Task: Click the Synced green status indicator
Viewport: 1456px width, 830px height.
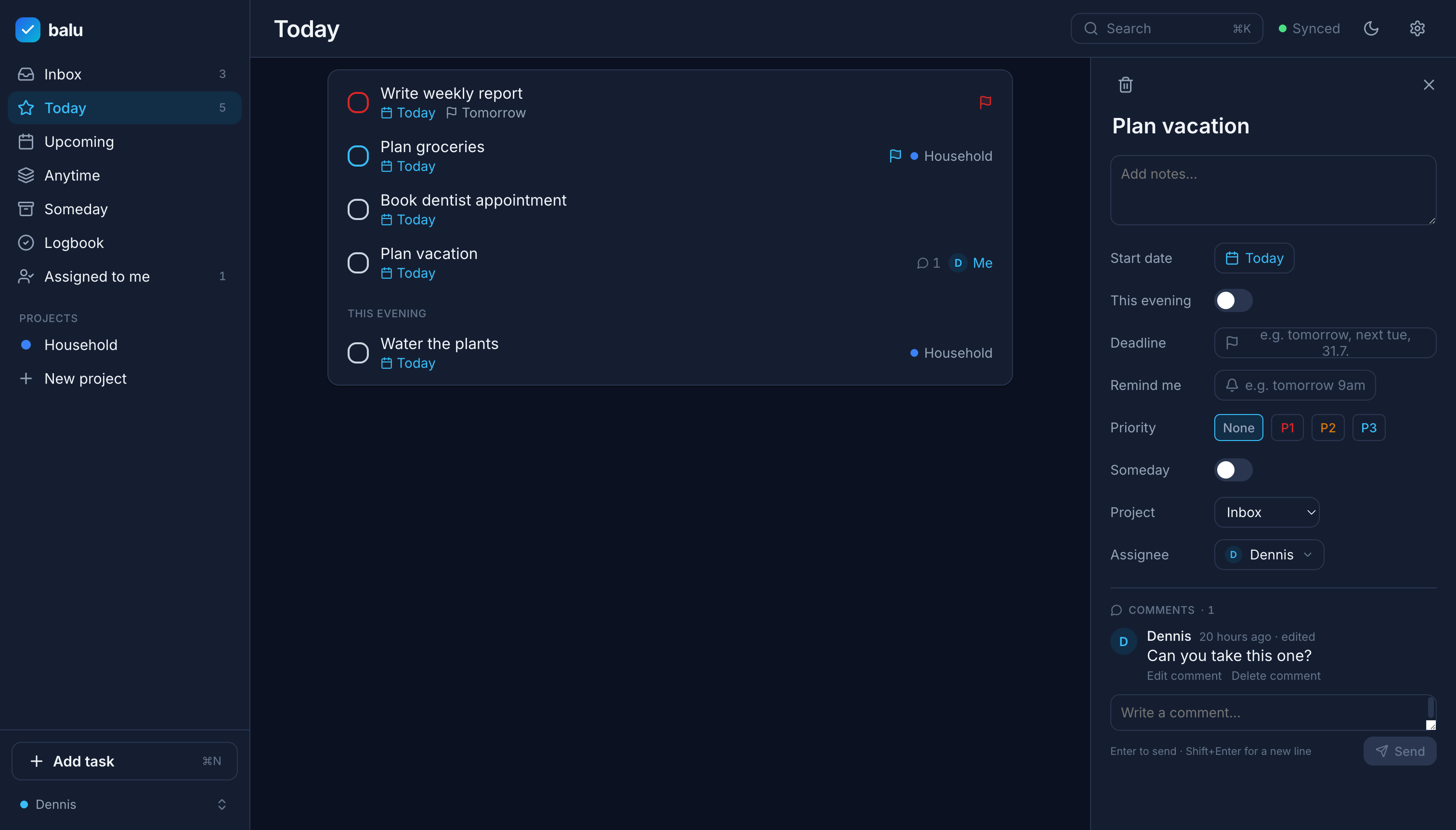Action: pos(1282,28)
